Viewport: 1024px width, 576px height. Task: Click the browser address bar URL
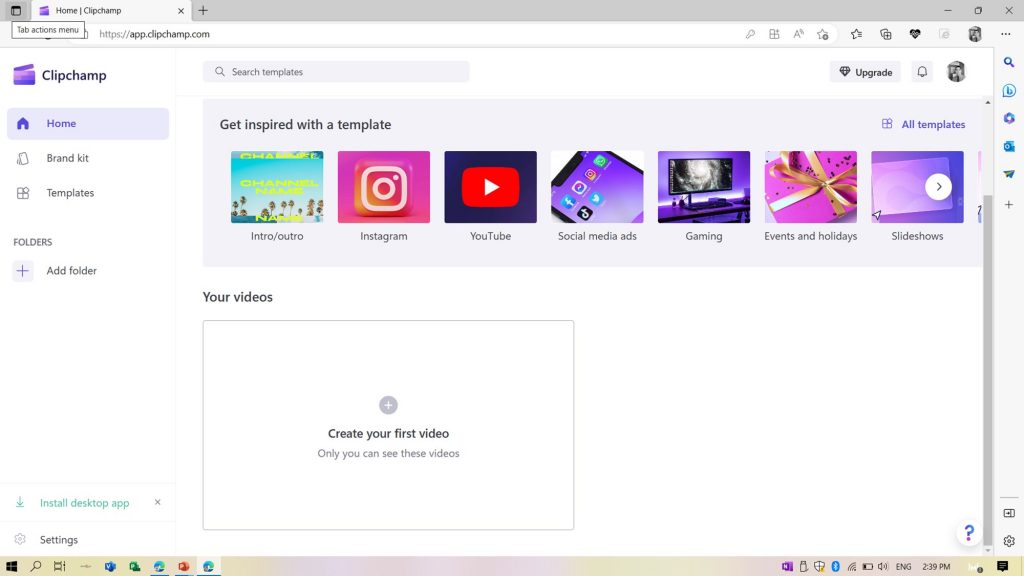(x=154, y=34)
